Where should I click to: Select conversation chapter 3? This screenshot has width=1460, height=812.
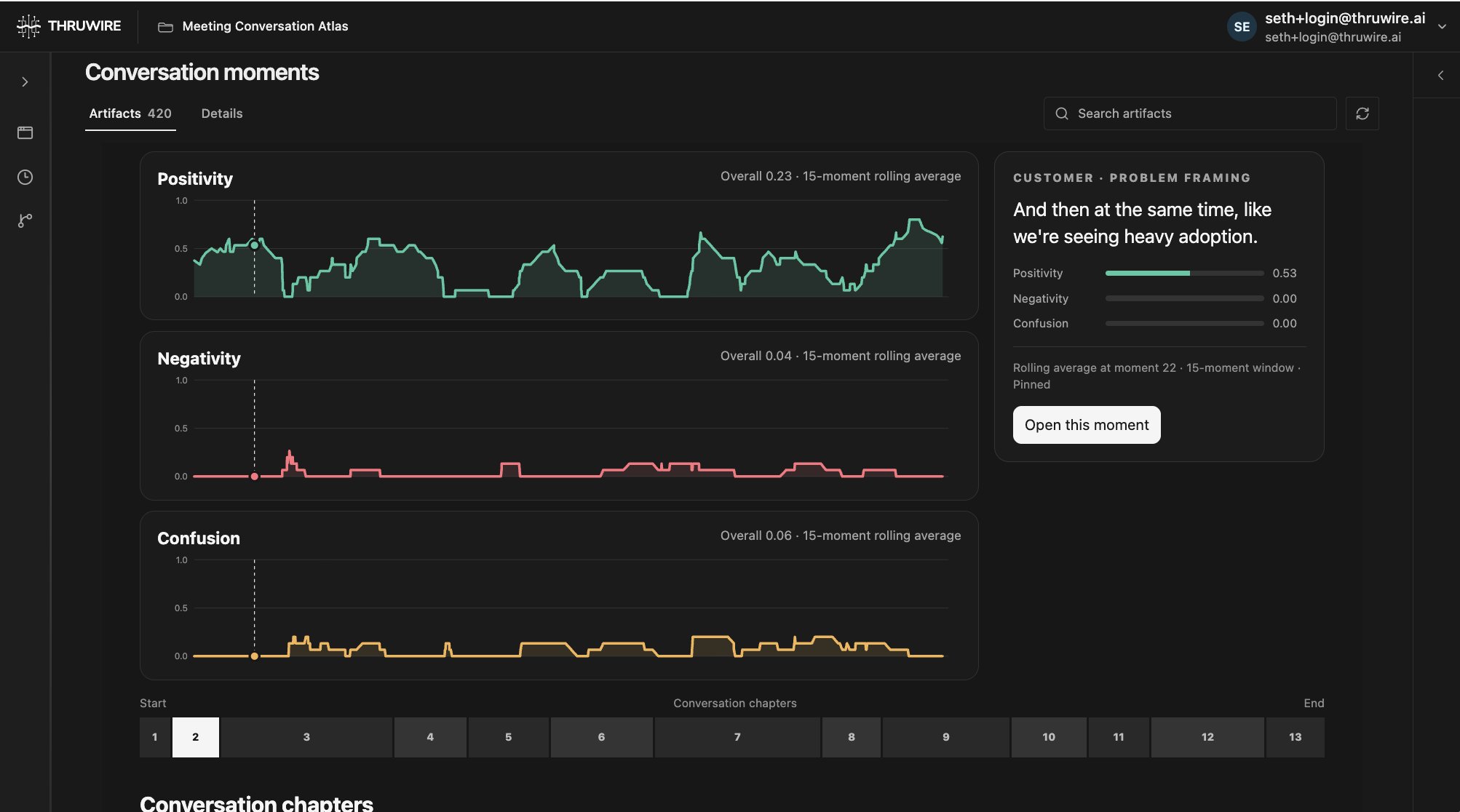306,737
